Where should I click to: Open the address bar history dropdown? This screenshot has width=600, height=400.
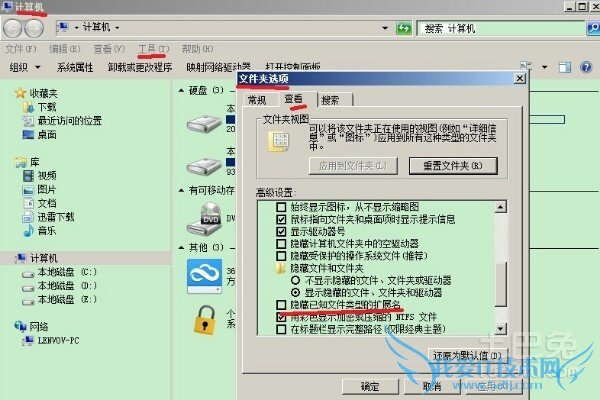385,28
